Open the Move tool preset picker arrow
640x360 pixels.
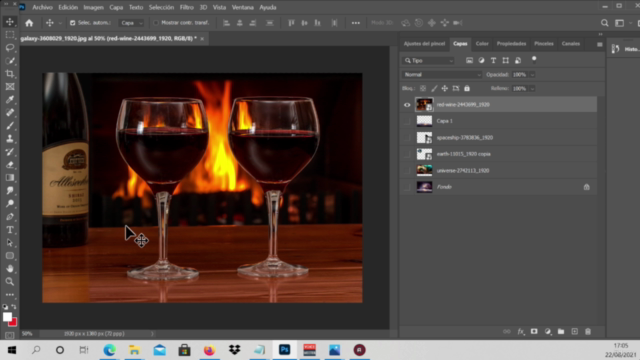coord(60,23)
